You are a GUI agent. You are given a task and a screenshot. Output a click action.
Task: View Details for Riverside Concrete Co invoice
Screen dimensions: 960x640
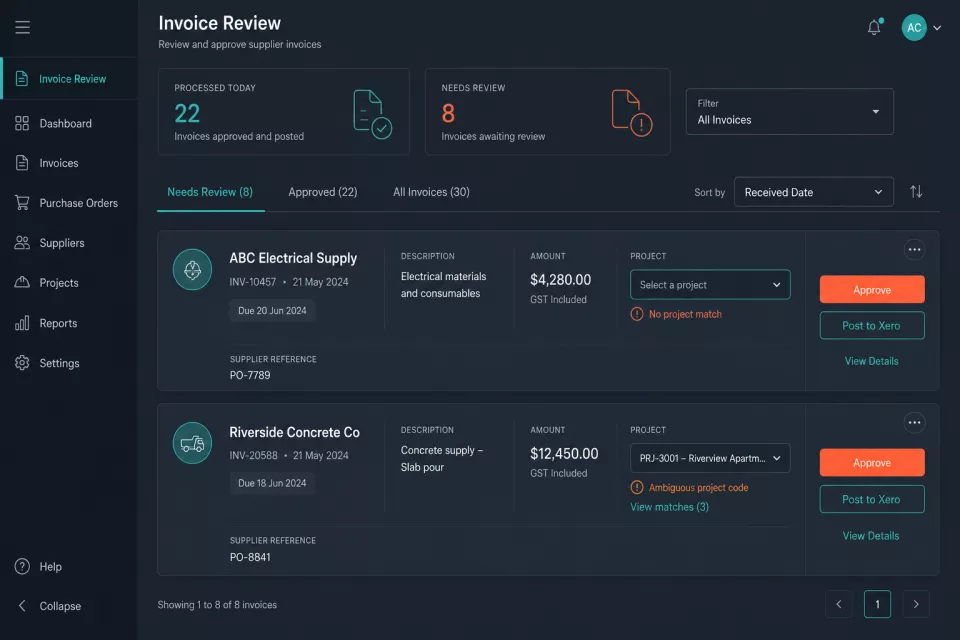[871, 536]
